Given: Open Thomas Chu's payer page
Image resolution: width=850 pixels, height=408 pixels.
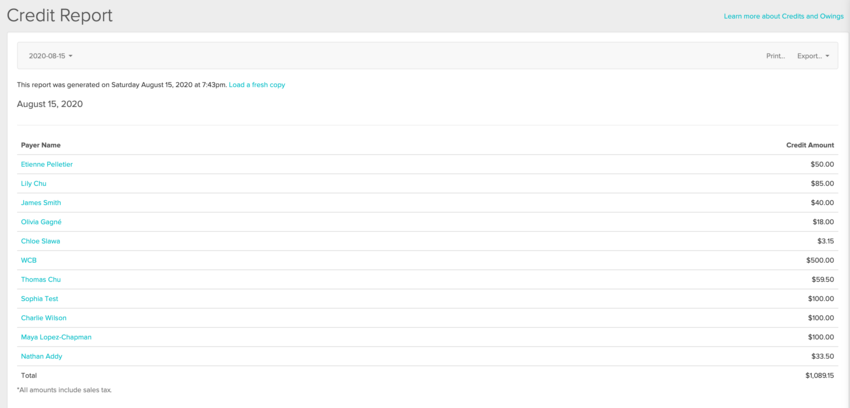Looking at the screenshot, I should tap(41, 280).
